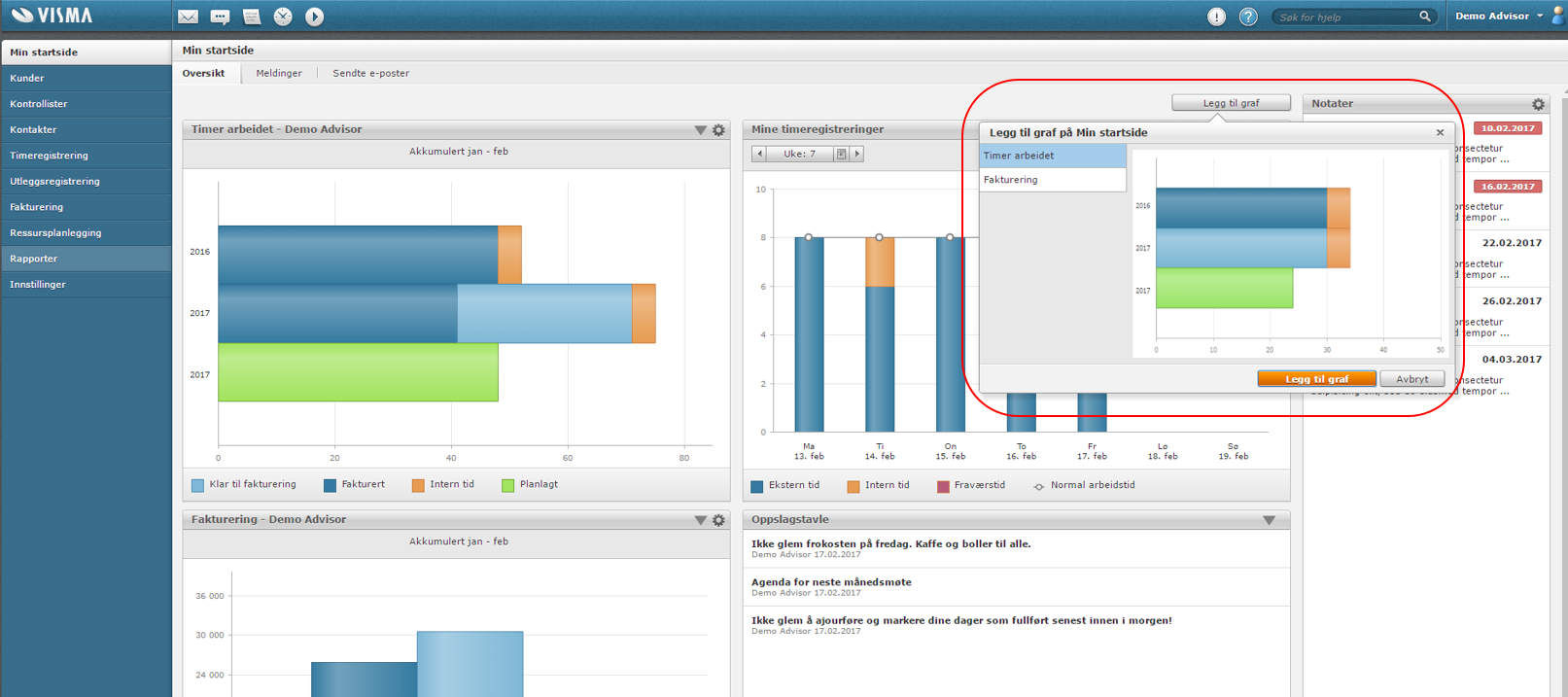
Task: Click the Fraværstid legend swatch
Action: tap(943, 486)
